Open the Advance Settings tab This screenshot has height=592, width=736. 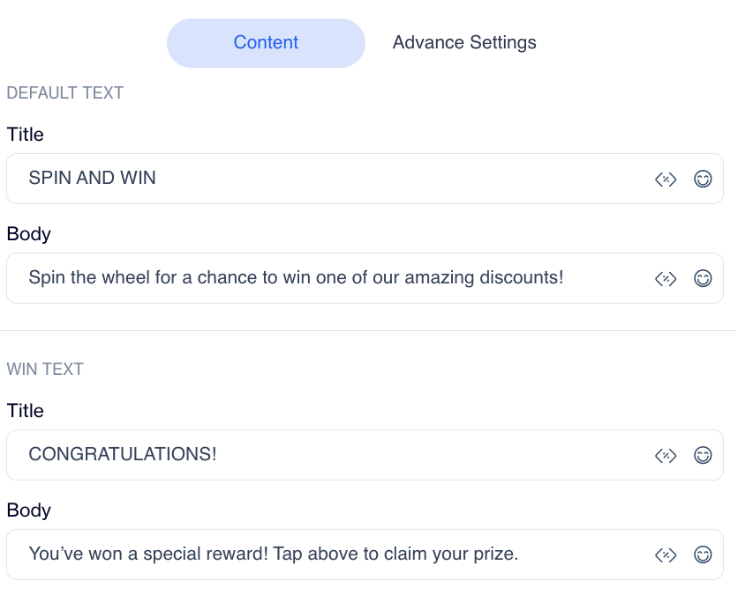pos(464,43)
